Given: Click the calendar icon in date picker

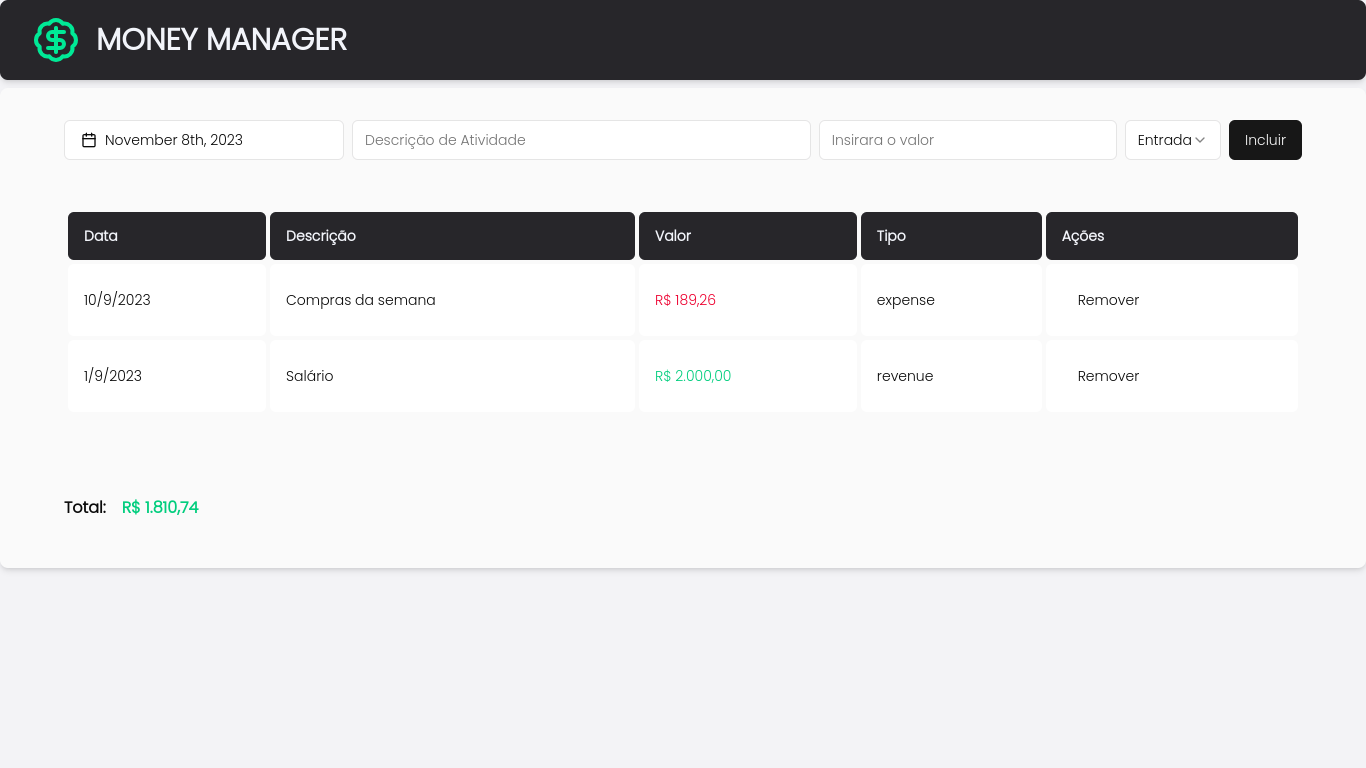Looking at the screenshot, I should [89, 140].
